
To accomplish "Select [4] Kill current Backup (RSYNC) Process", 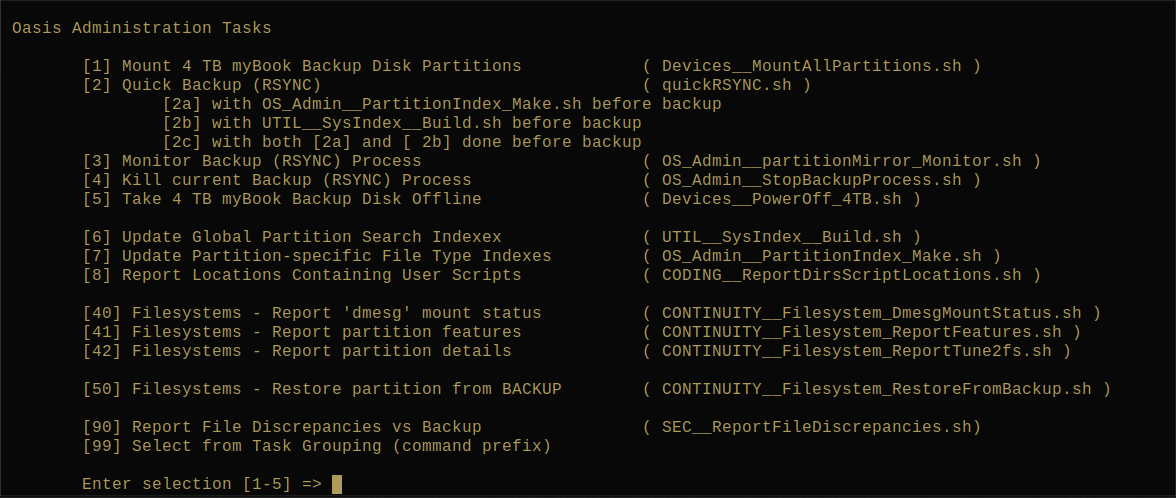I will click(x=276, y=180).
